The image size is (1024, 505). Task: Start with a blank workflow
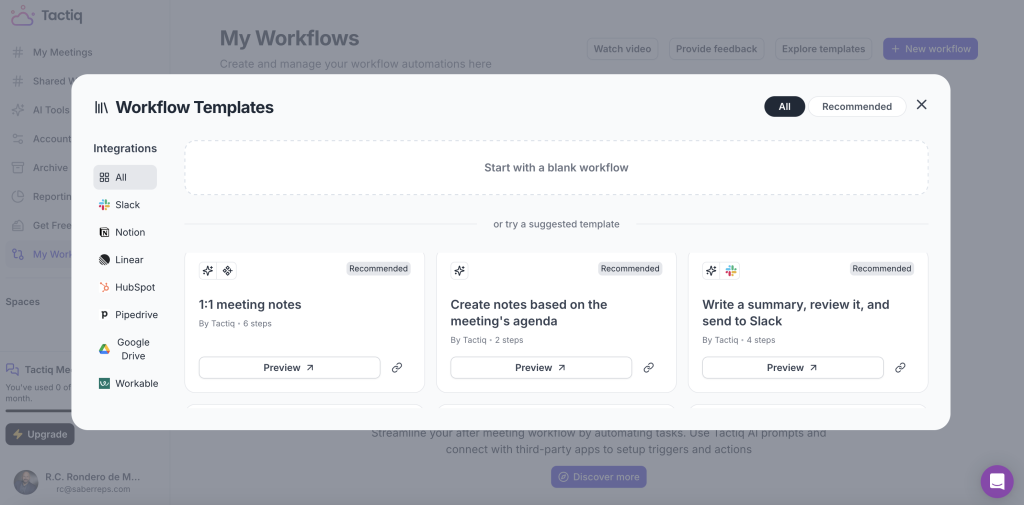click(556, 168)
